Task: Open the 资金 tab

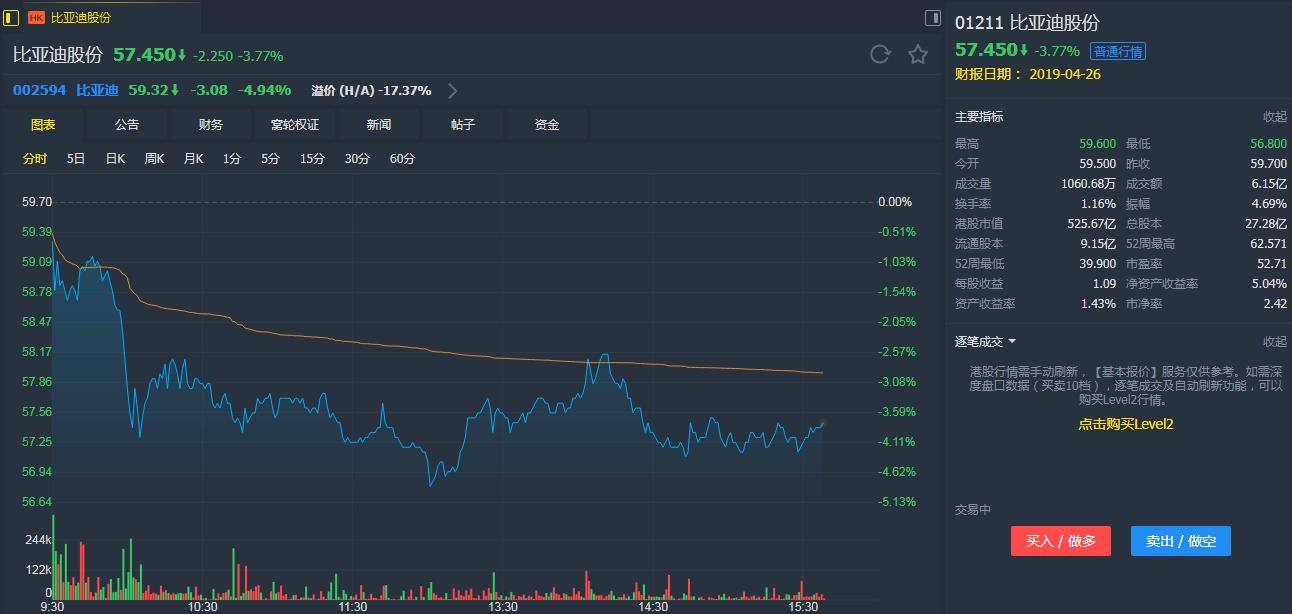Action: pos(547,125)
